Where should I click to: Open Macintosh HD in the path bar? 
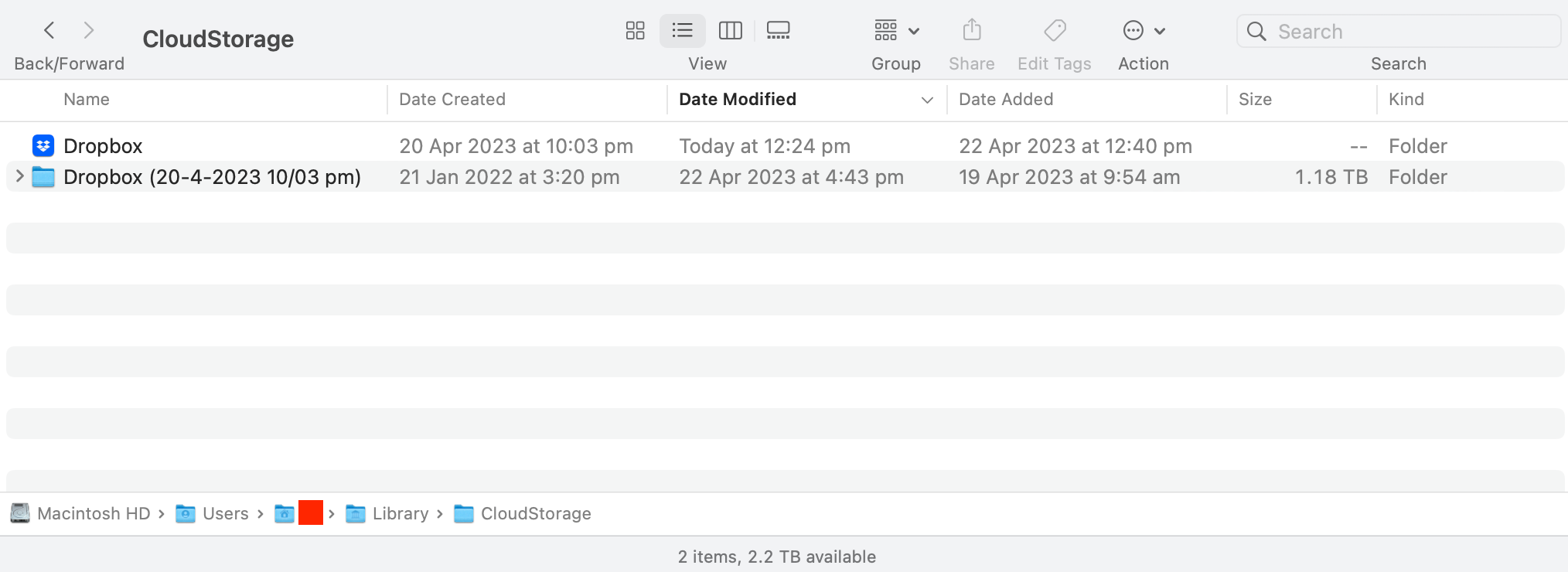pyautogui.click(x=94, y=513)
